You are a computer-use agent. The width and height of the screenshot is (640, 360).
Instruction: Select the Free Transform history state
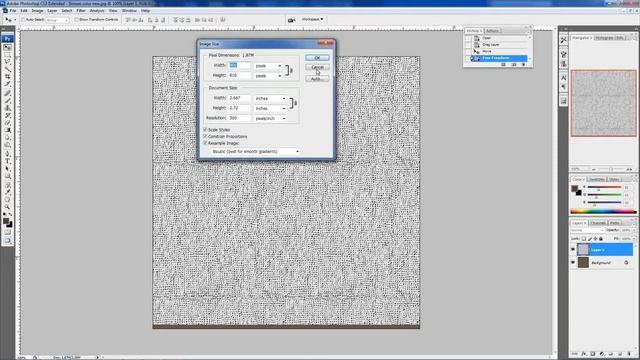point(500,58)
